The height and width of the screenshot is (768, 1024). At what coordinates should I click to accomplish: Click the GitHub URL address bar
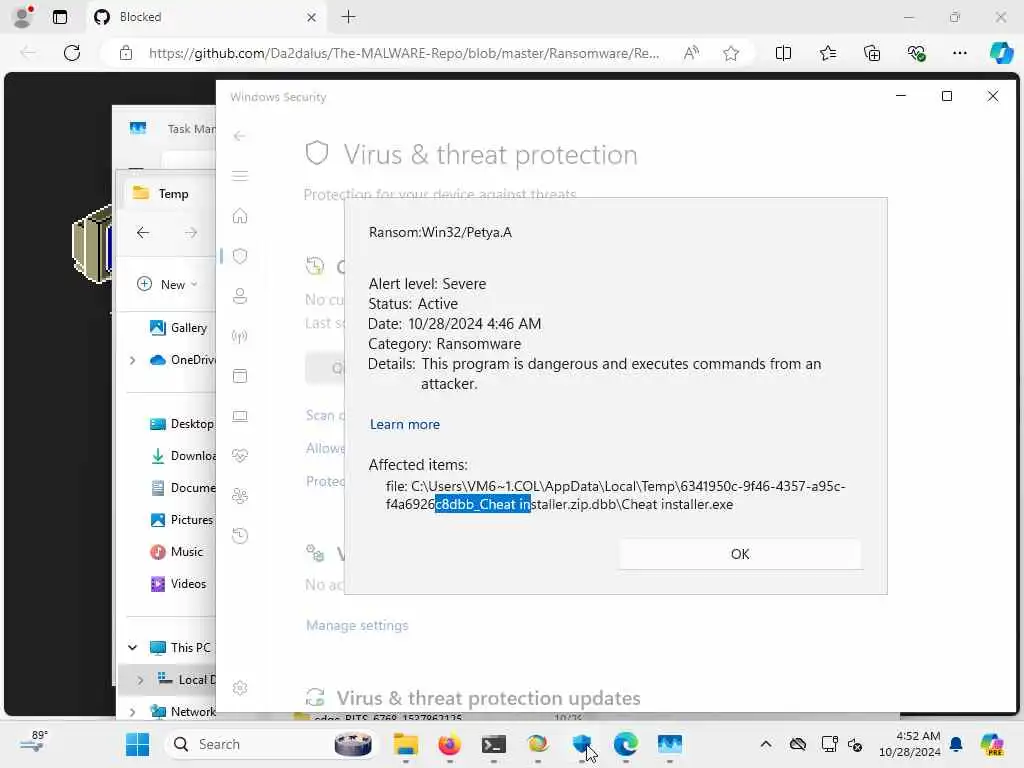click(x=404, y=53)
